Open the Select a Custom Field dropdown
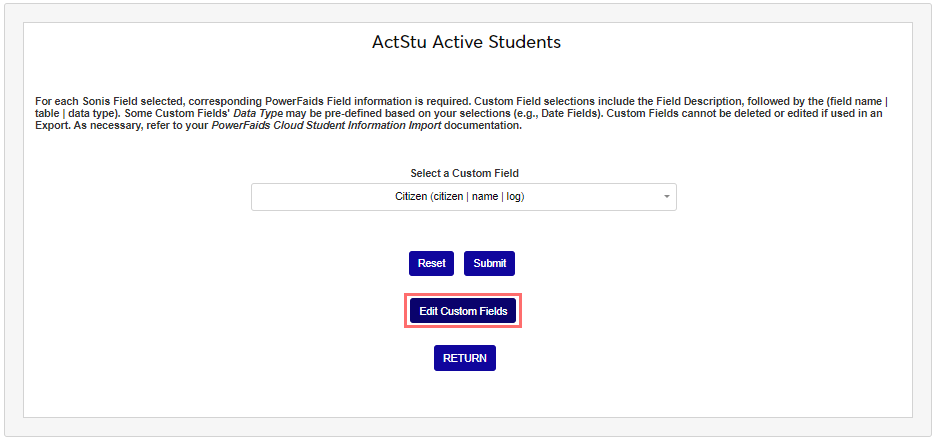 (463, 197)
